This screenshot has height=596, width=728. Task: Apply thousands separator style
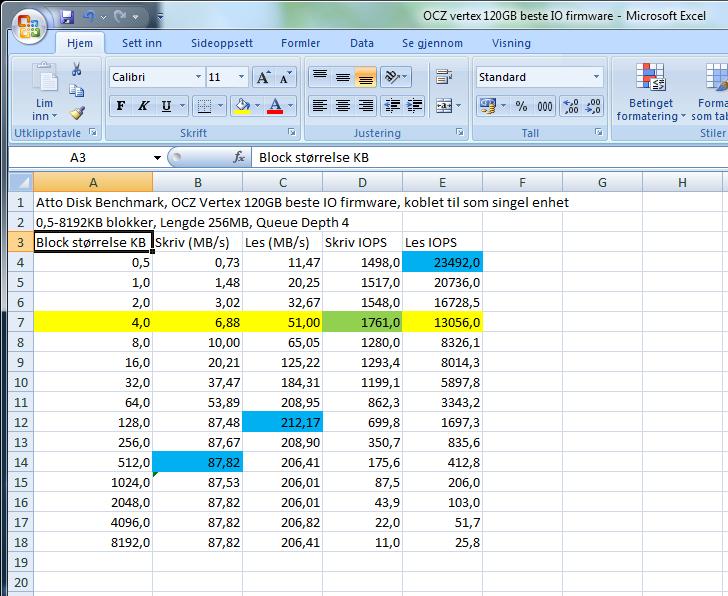pyautogui.click(x=545, y=106)
